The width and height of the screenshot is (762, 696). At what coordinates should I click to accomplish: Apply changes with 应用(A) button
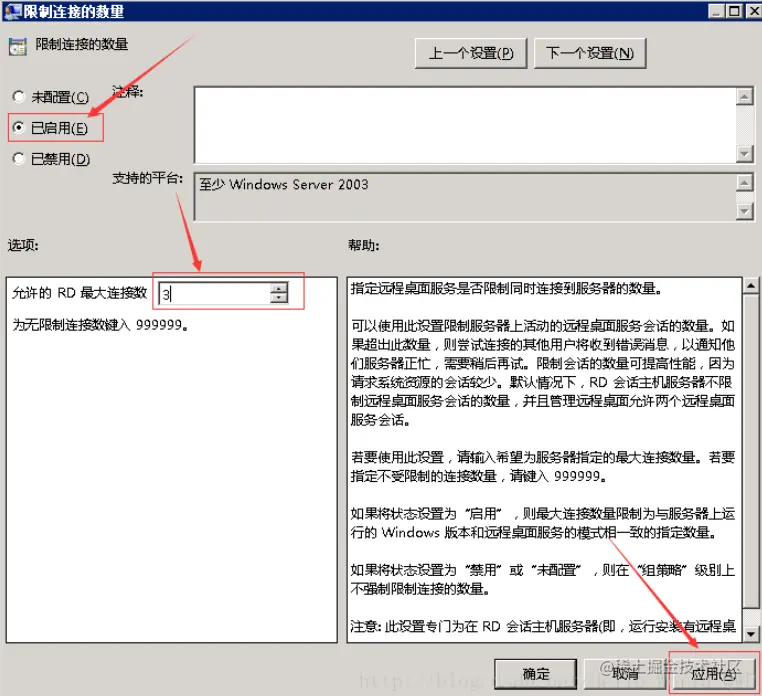click(714, 673)
